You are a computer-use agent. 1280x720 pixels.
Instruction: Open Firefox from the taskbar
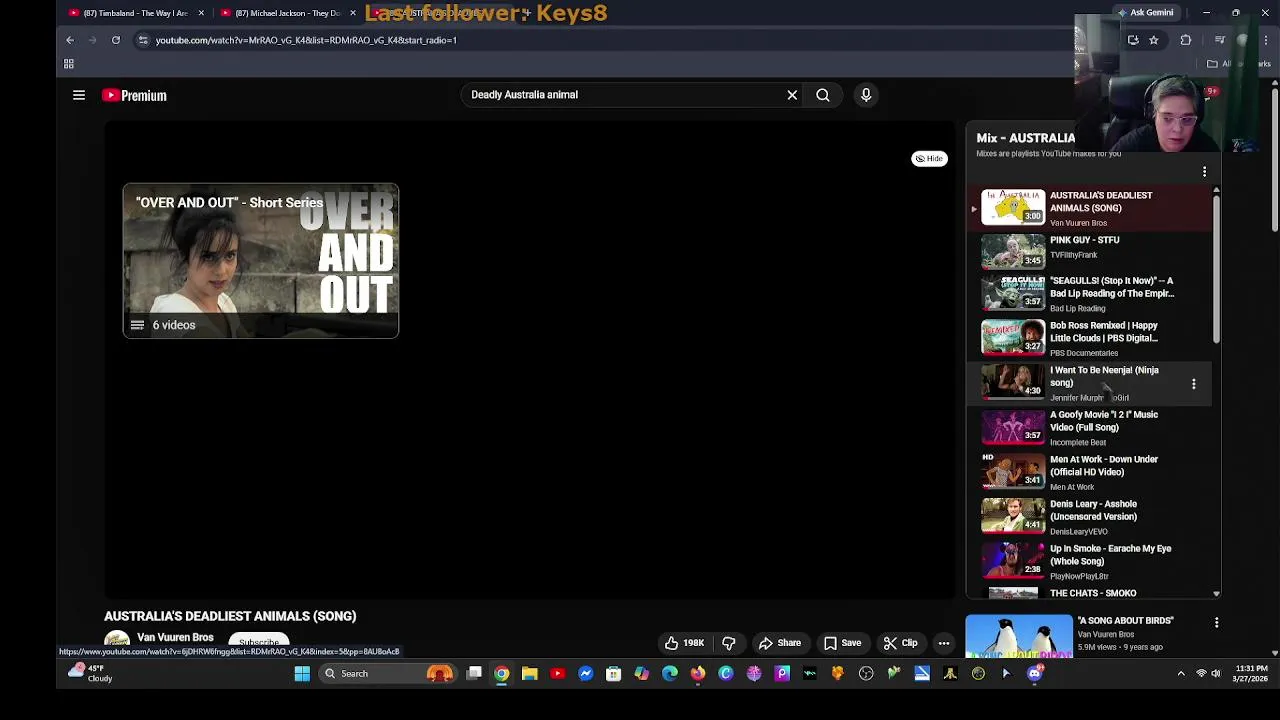(698, 674)
